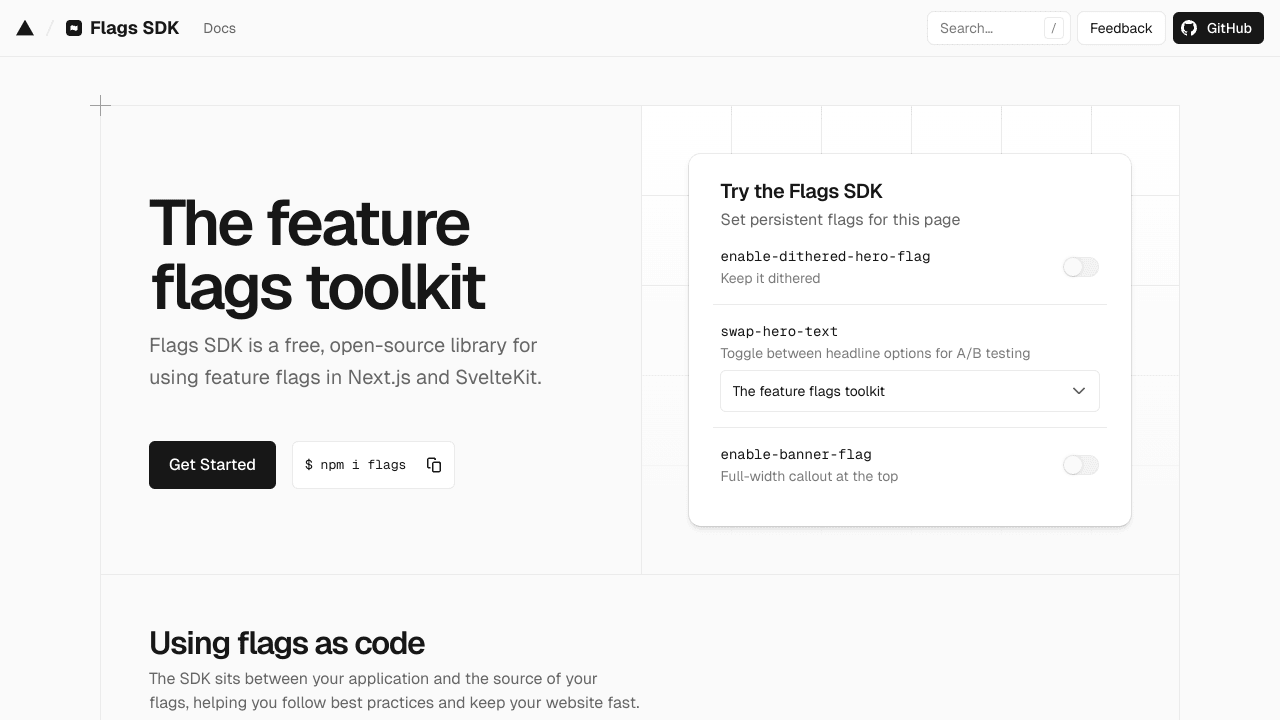The image size is (1280, 720).
Task: Click the "$ npm i flags" install snippet
Action: click(x=355, y=465)
